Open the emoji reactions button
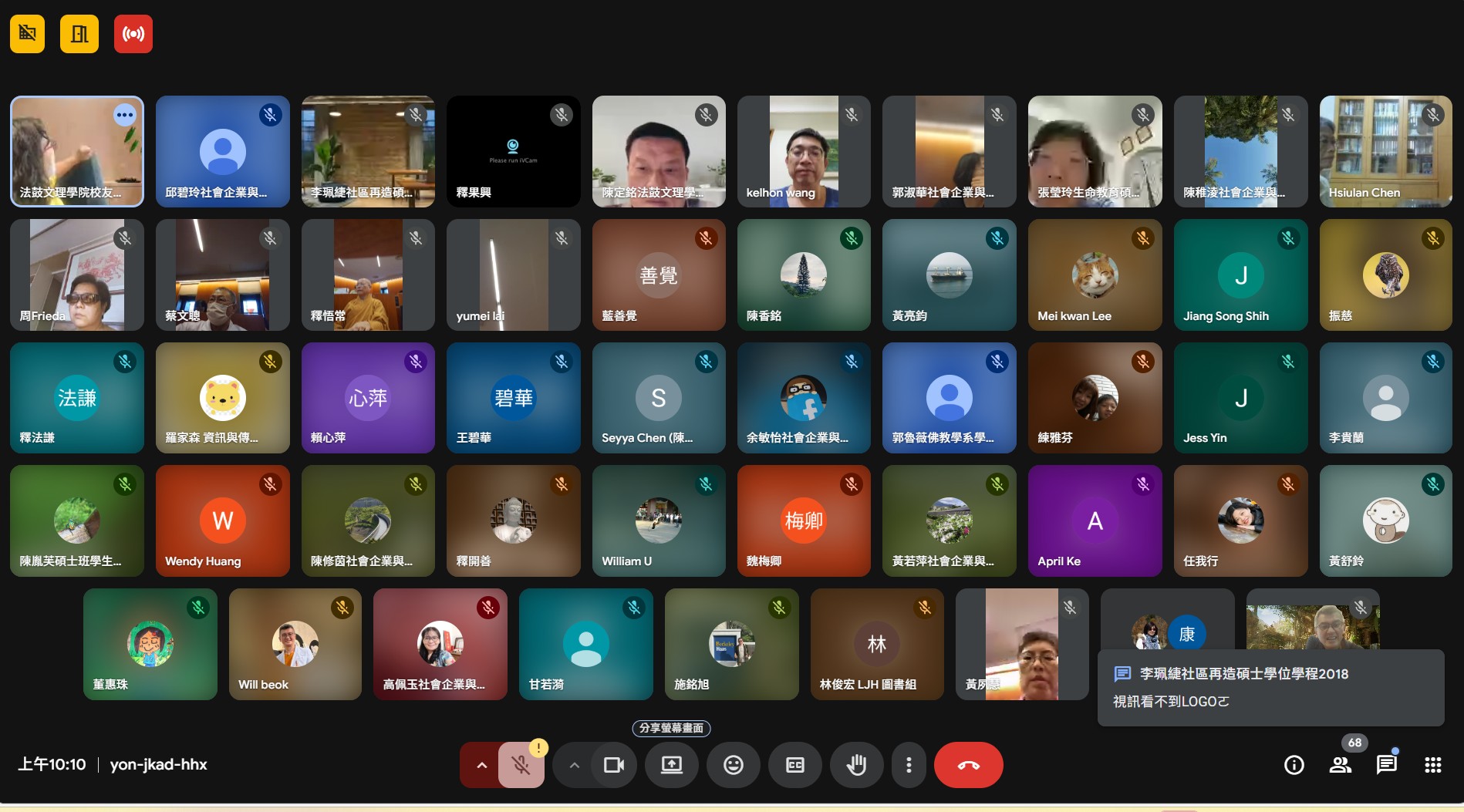Viewport: 1464px width, 812px height. 733,765
